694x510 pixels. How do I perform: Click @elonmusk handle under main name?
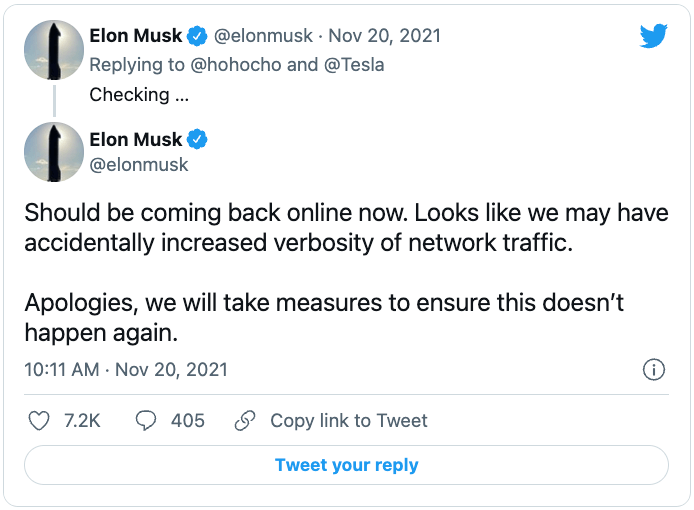tap(139, 165)
